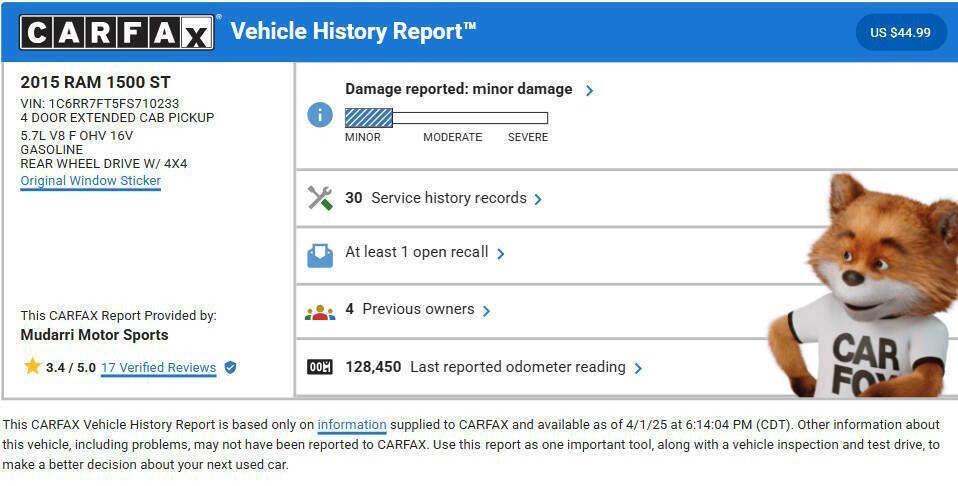Open the Original Window Sticker link
The image size is (958, 486).
point(90,181)
